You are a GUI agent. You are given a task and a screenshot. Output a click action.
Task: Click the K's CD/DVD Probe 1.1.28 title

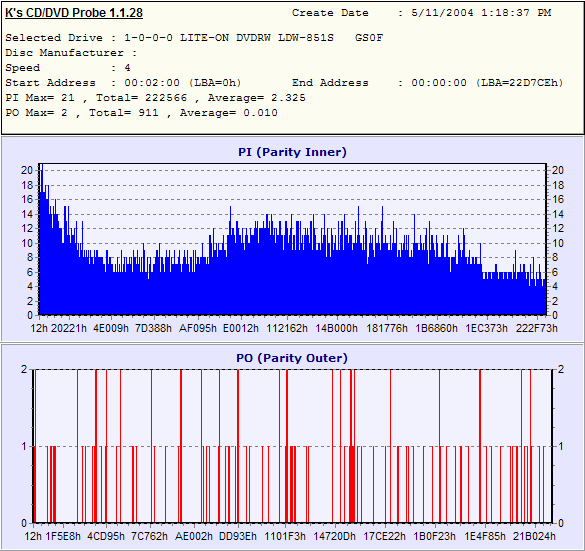pyautogui.click(x=74, y=13)
